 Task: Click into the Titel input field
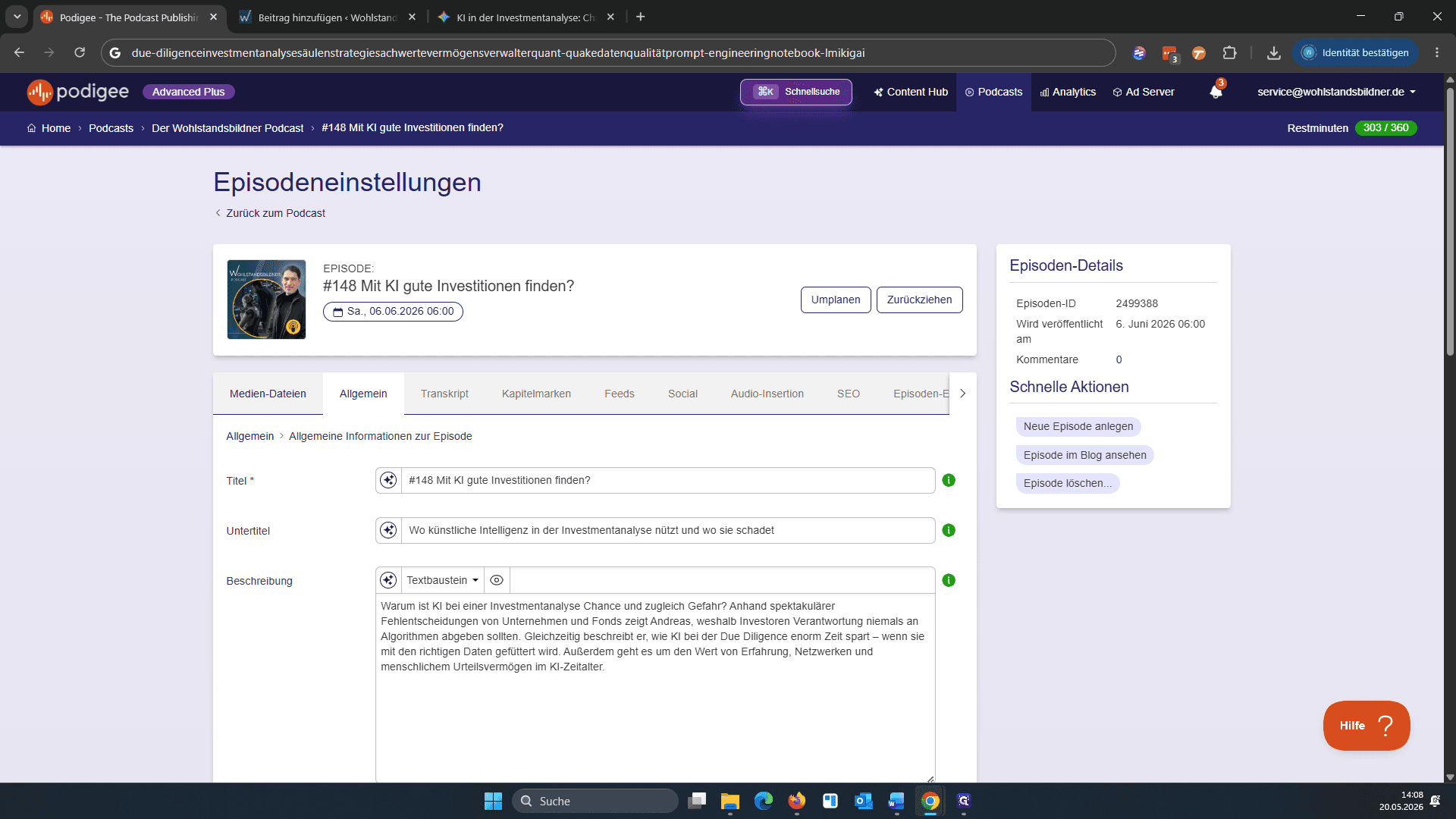point(667,480)
